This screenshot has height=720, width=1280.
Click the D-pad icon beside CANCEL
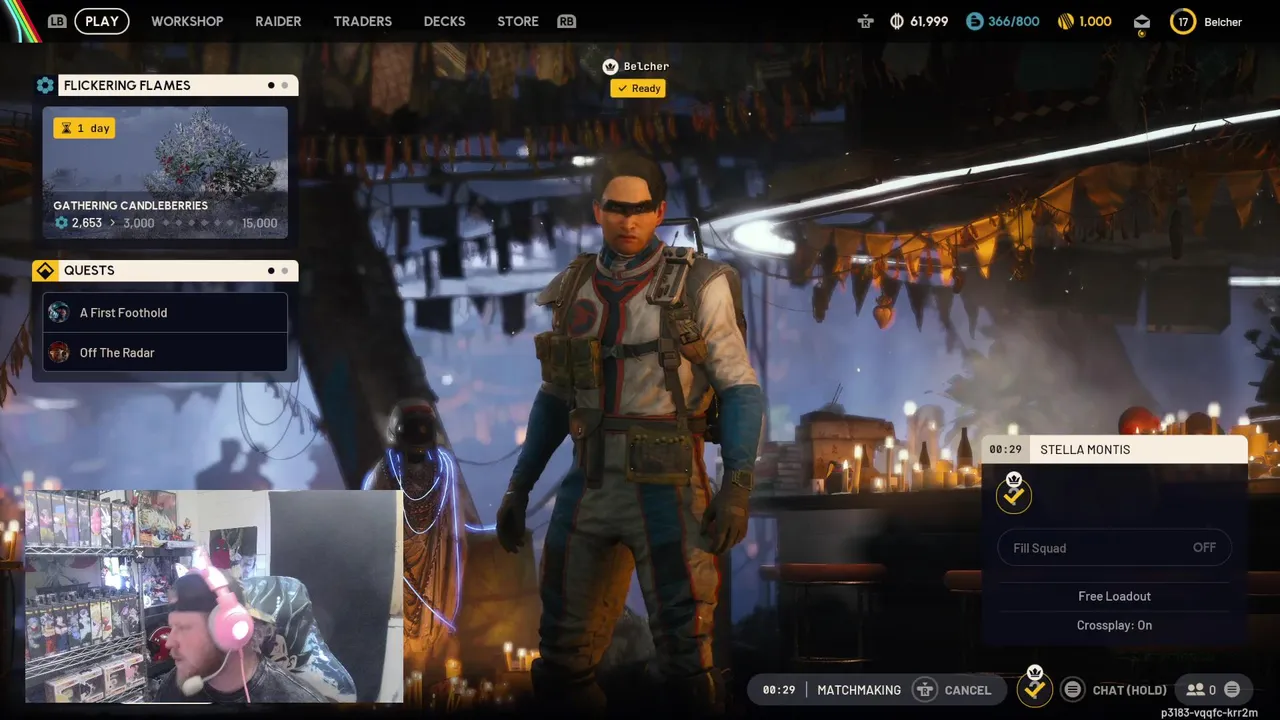925,690
